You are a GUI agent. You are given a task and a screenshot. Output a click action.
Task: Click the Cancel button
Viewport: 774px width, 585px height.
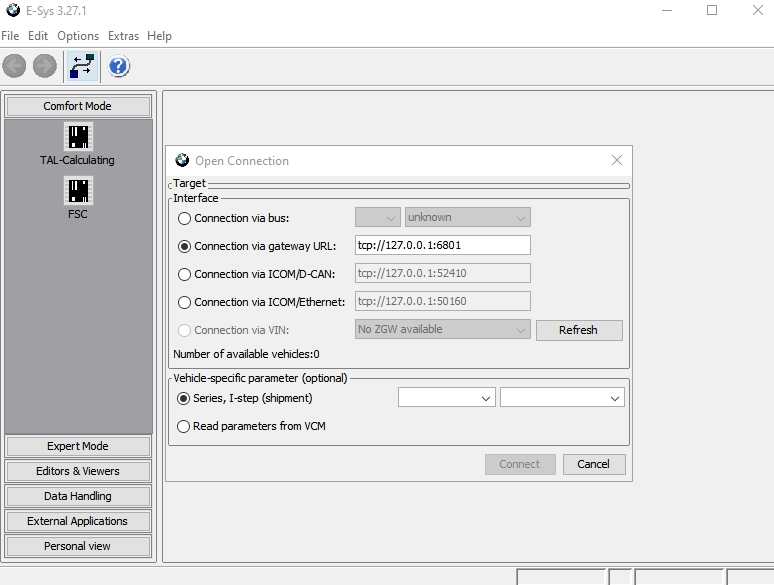click(593, 464)
